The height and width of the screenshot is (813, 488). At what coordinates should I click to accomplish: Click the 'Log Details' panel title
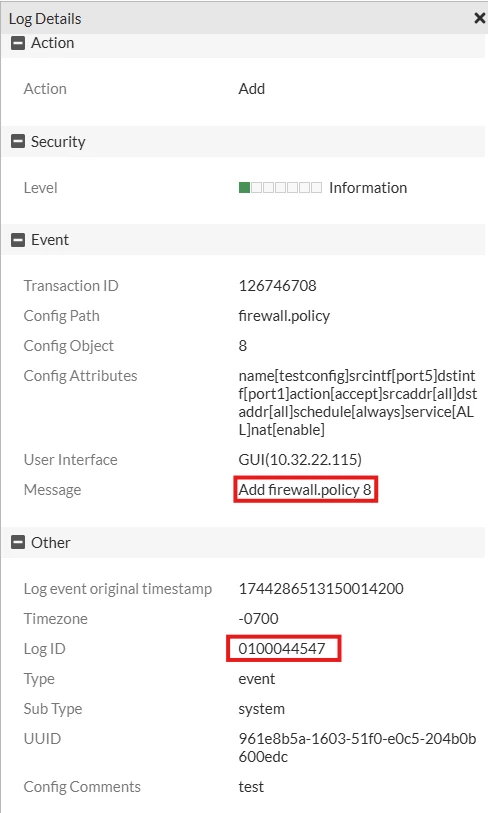(x=45, y=19)
